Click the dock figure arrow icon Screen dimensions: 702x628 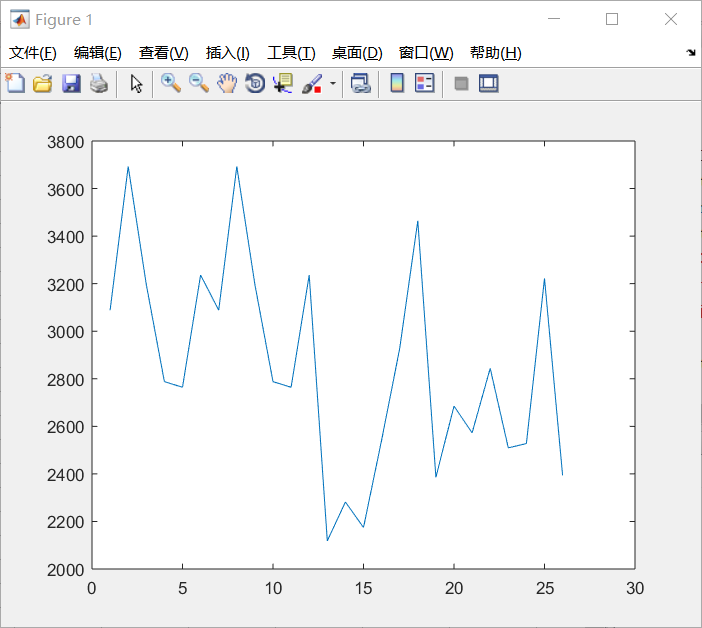coord(690,53)
